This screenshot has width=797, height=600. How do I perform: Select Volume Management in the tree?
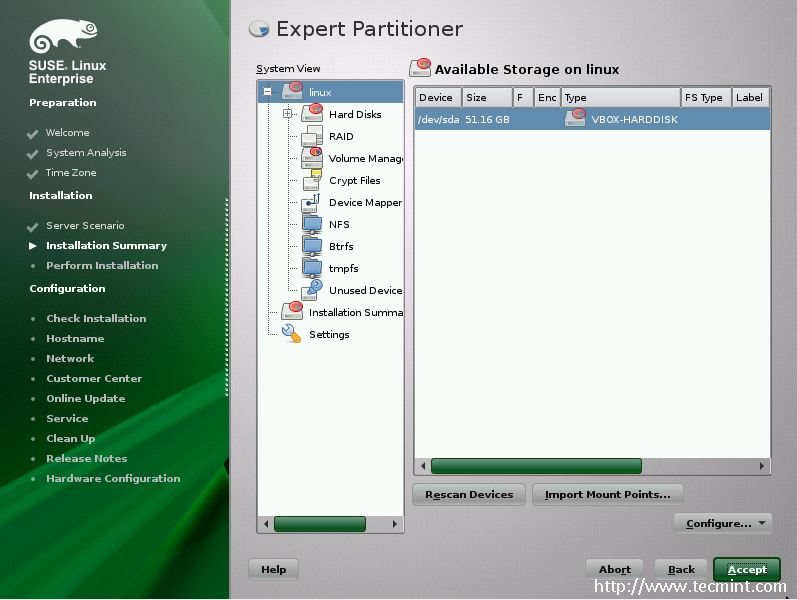click(x=365, y=159)
